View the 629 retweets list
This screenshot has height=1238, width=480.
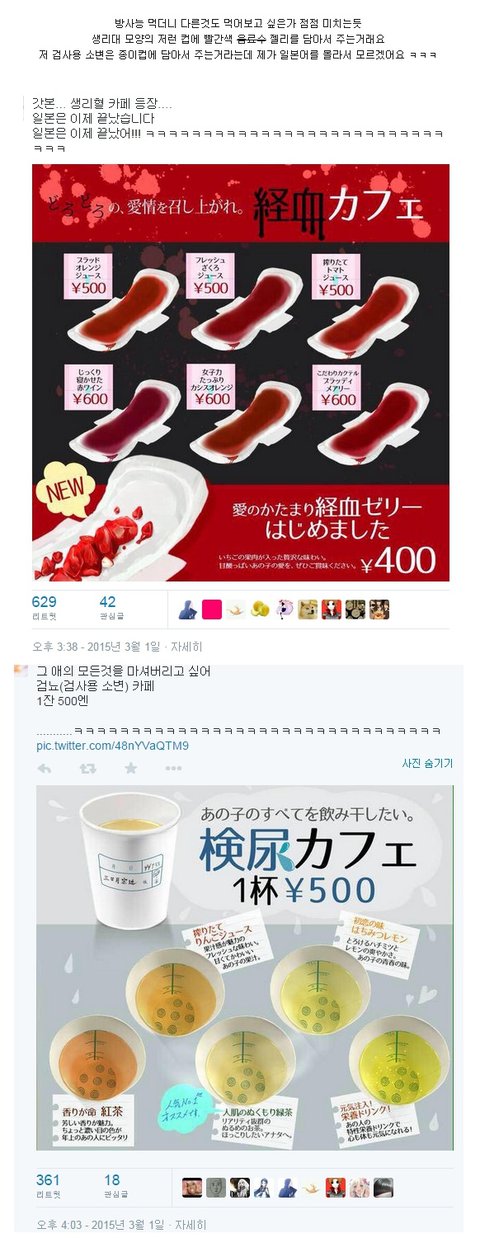click(46, 609)
